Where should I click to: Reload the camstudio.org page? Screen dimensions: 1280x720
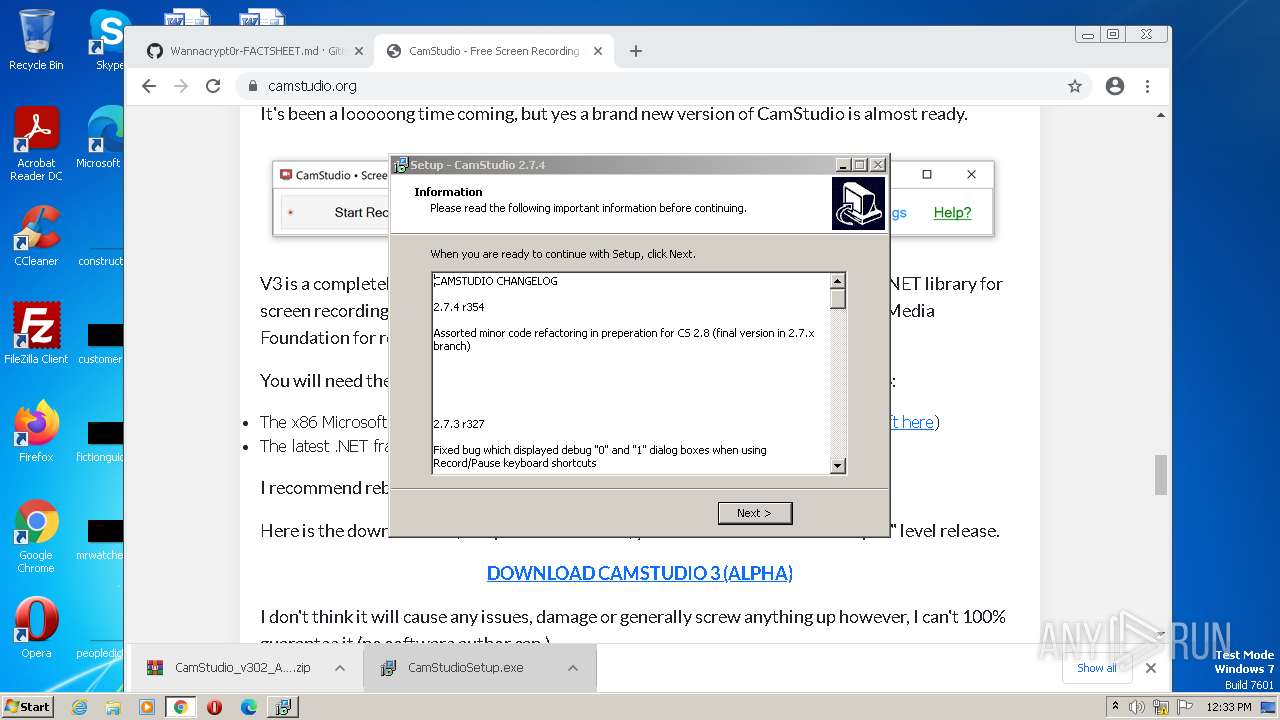coord(213,86)
